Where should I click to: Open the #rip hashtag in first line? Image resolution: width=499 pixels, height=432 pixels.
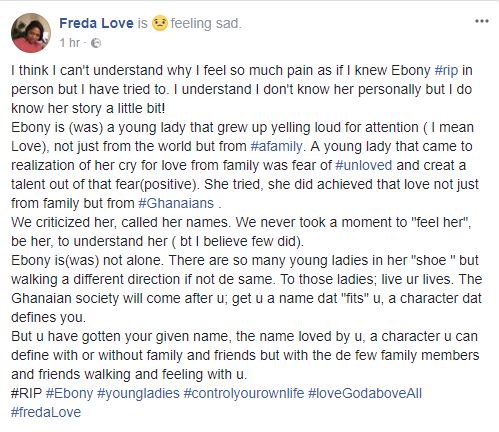(446, 71)
